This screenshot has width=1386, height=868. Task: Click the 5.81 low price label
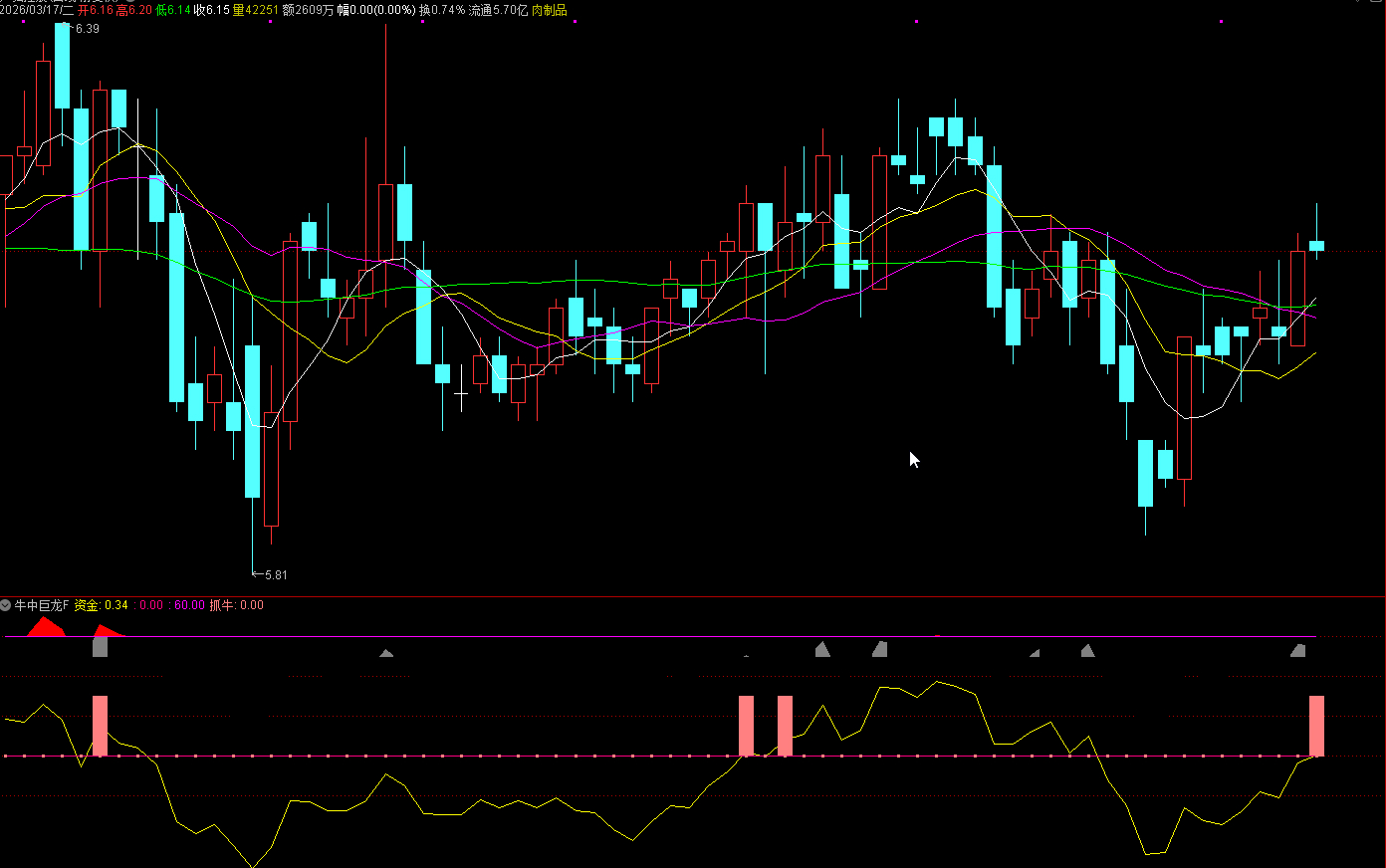click(275, 575)
